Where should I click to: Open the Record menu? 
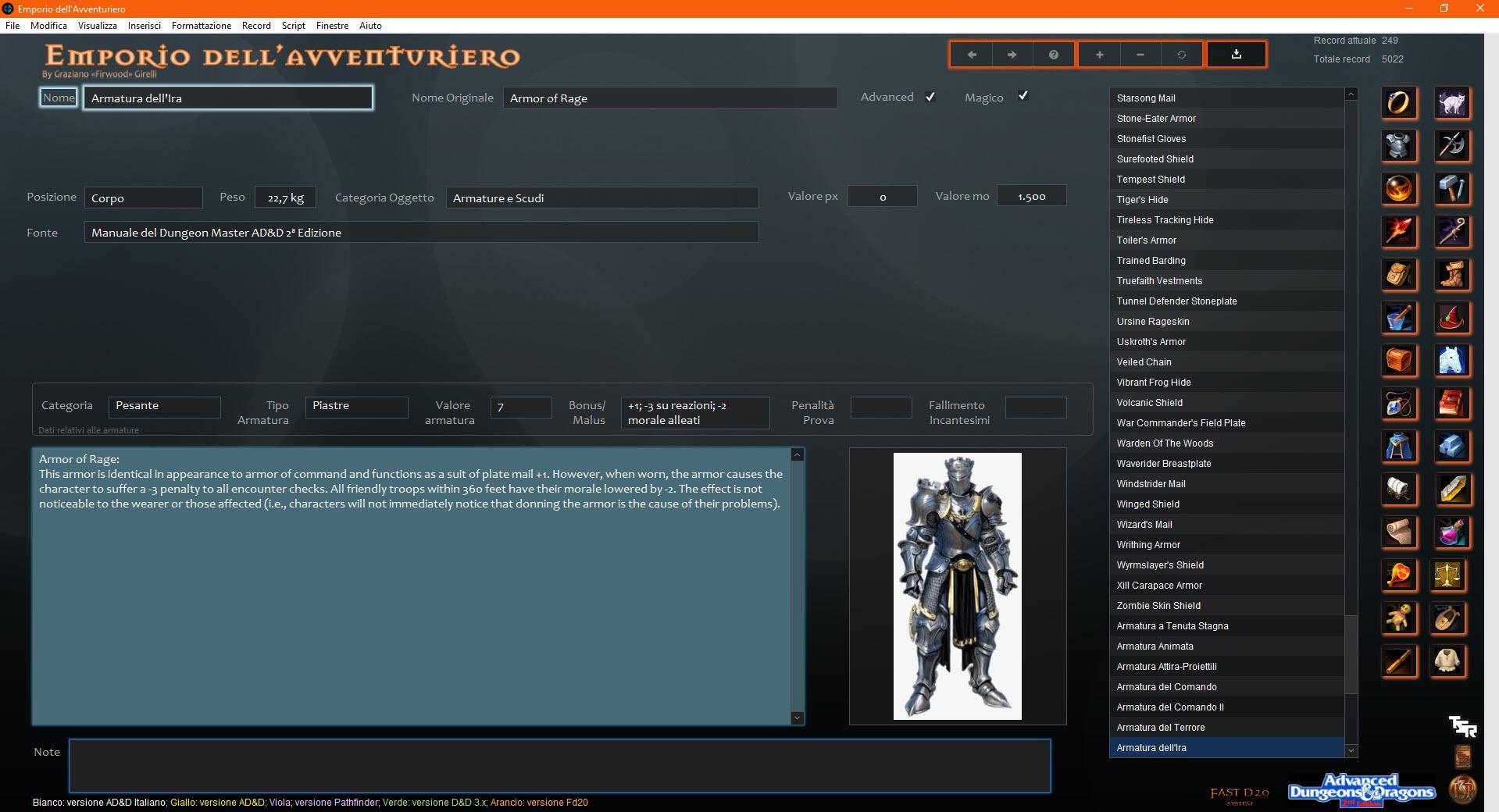tap(256, 26)
